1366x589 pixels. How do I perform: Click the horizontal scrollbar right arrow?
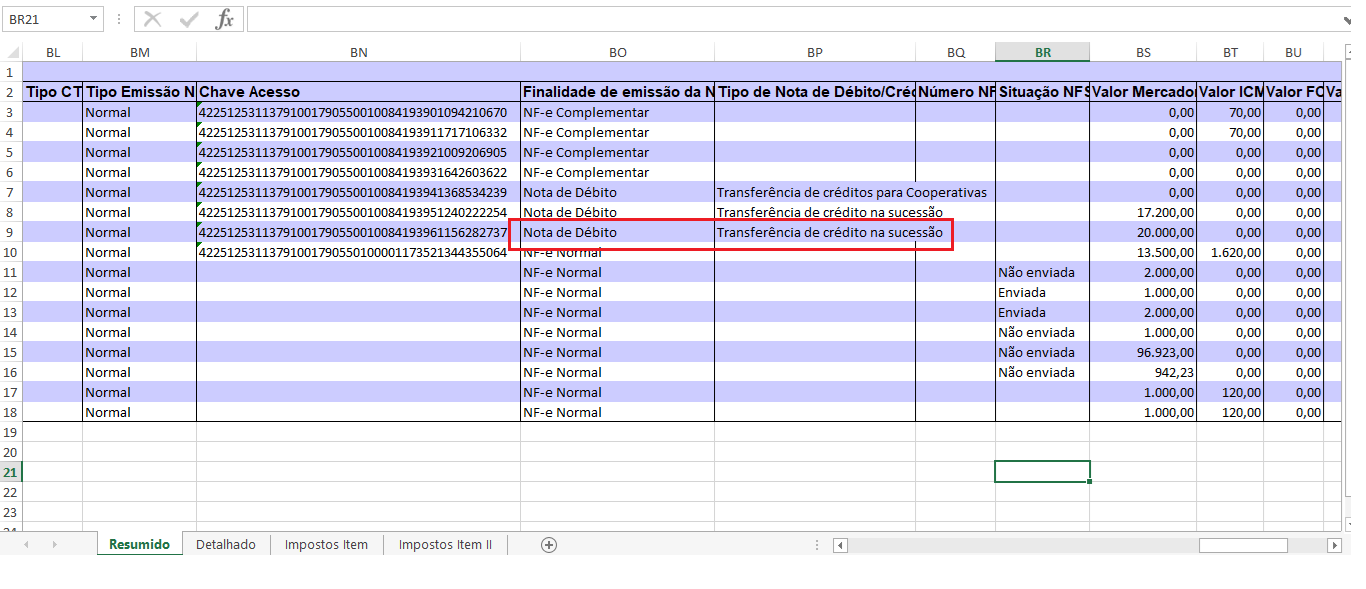click(x=1334, y=545)
